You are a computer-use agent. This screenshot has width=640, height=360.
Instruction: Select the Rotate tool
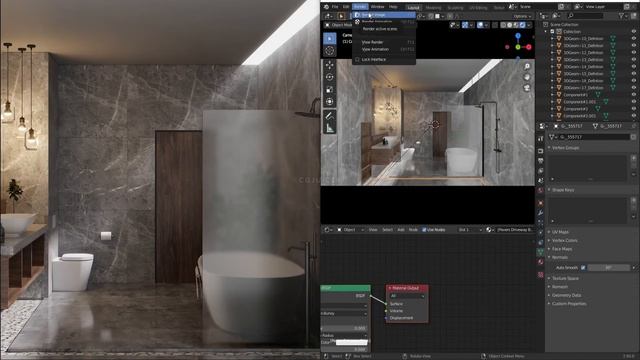point(330,77)
